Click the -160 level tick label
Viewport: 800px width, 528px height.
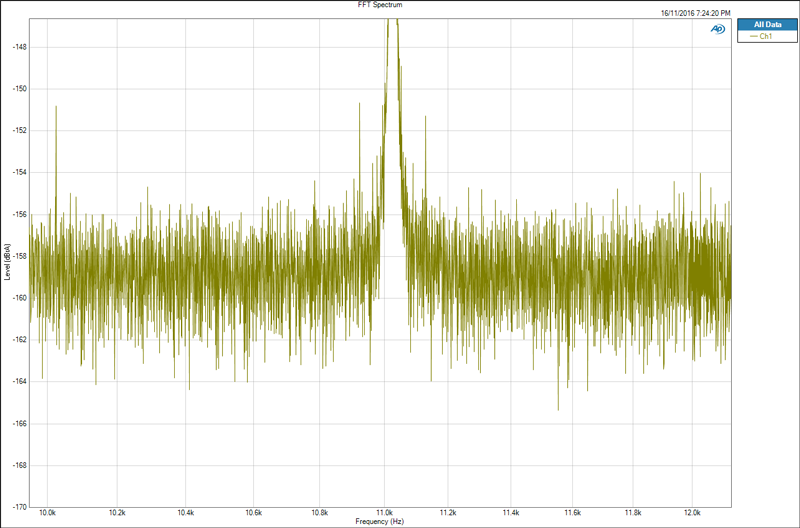(19, 298)
